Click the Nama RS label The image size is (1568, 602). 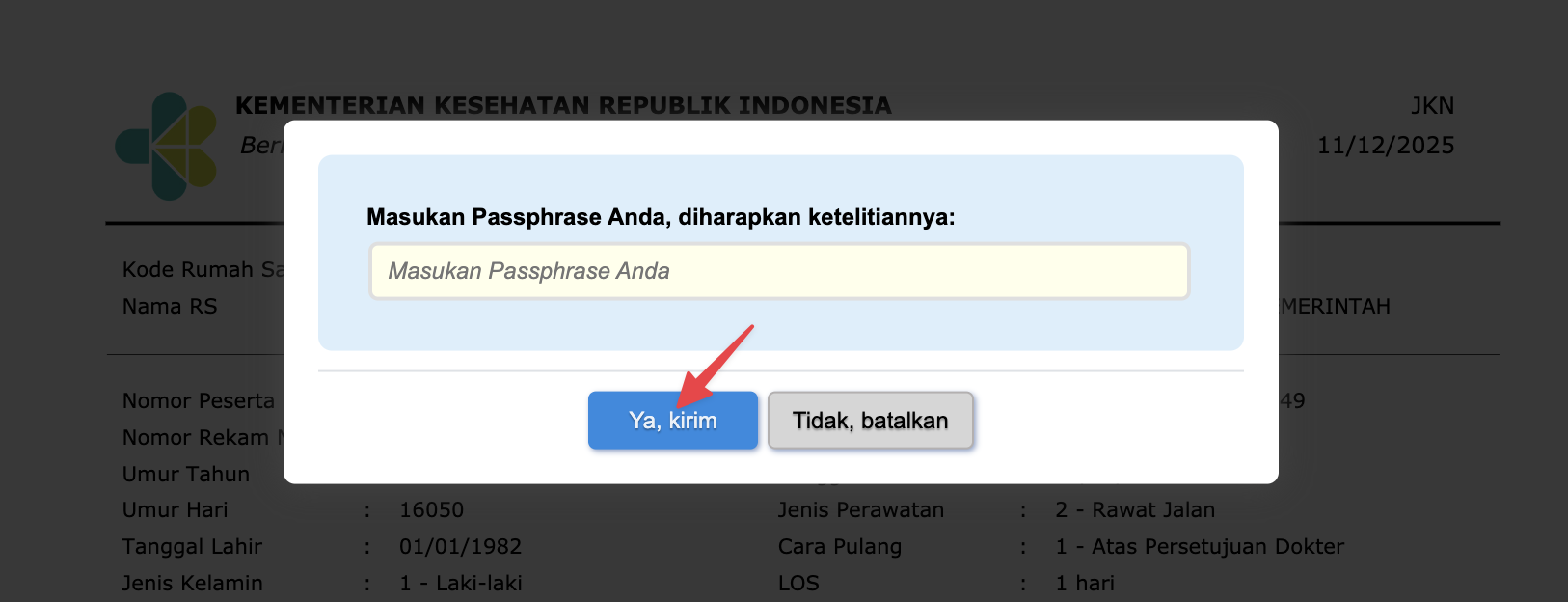point(170,307)
